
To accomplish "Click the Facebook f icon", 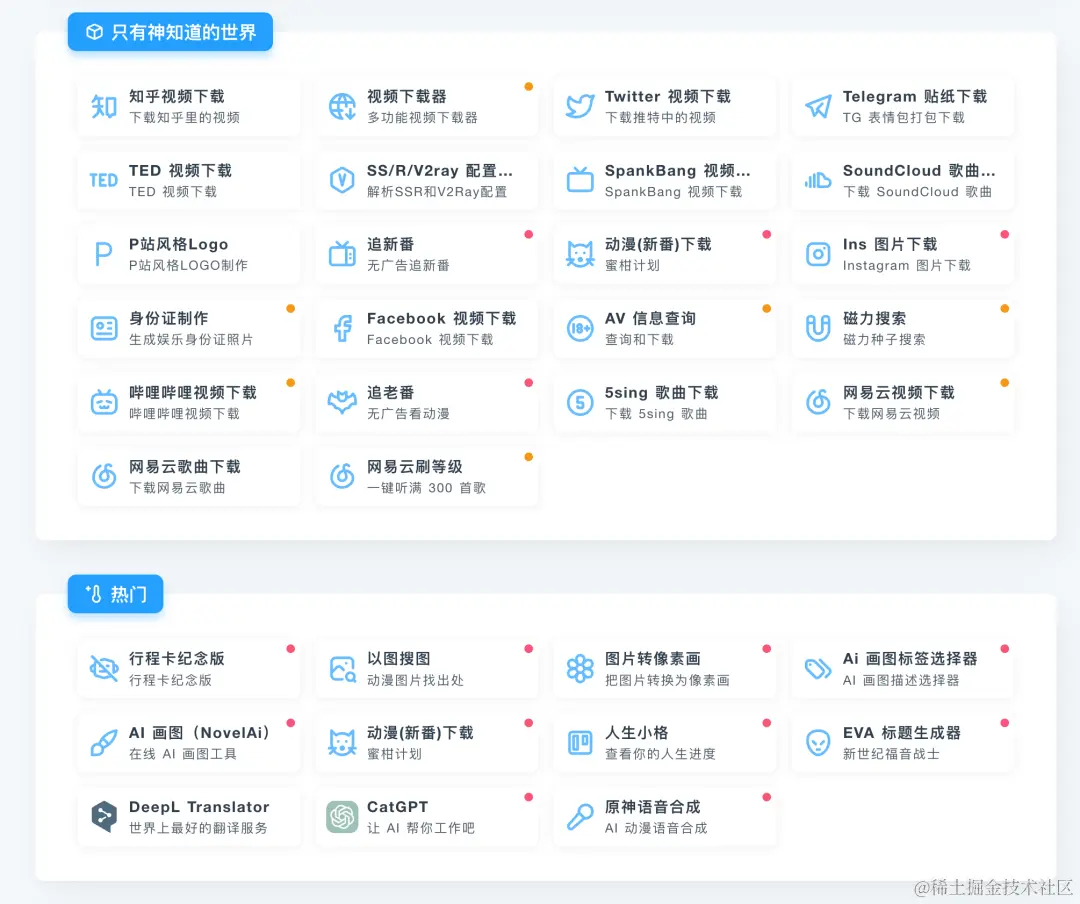I will (x=342, y=329).
